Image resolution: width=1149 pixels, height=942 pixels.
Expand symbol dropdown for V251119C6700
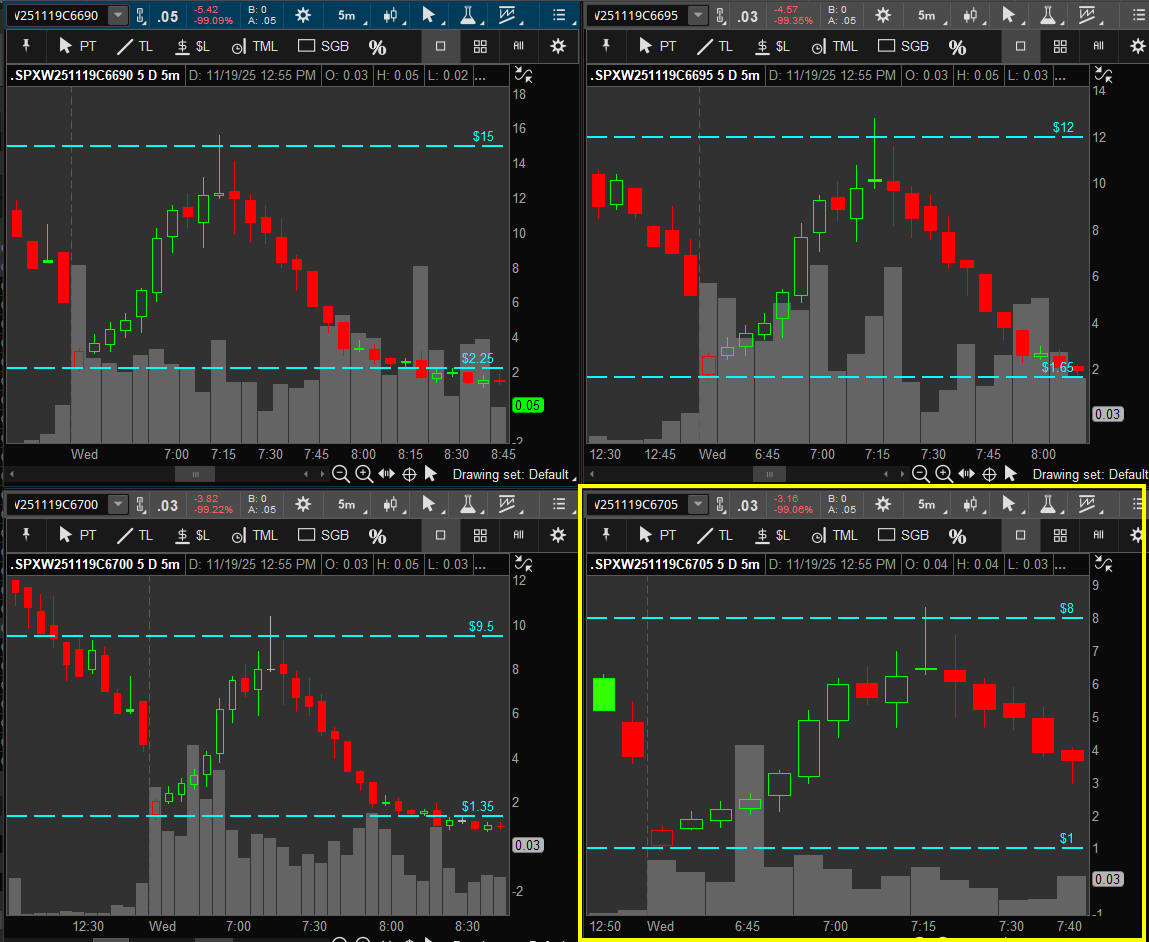click(x=117, y=505)
